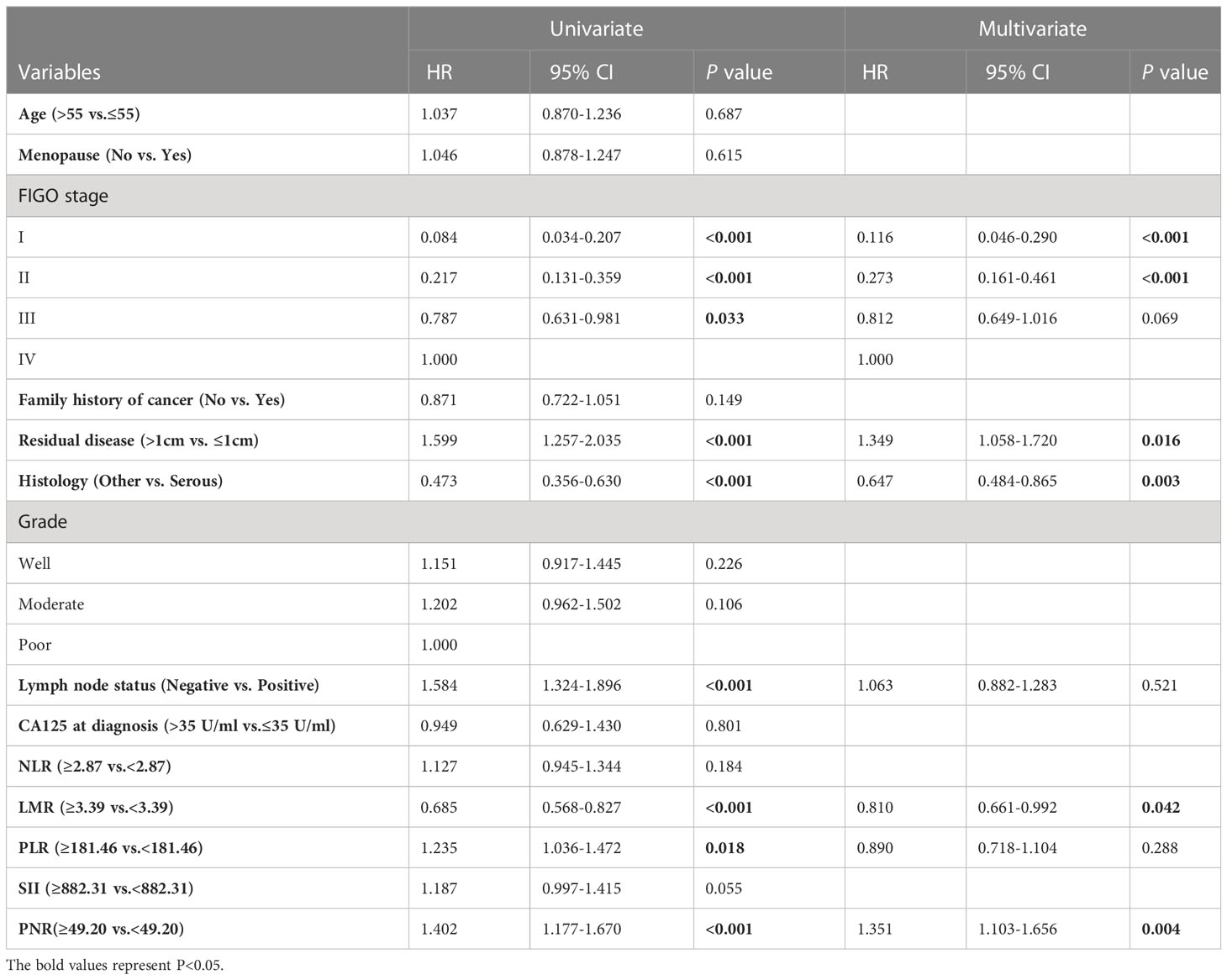Click the Multivariate column group header
Viewport: 1227px width, 980px height.
[1032, 29]
